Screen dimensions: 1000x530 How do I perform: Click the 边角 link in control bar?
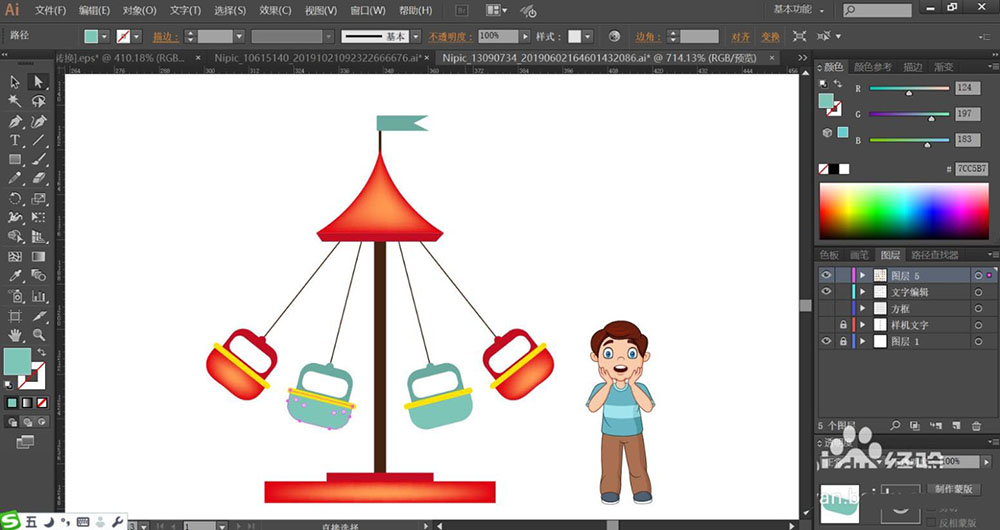(648, 36)
